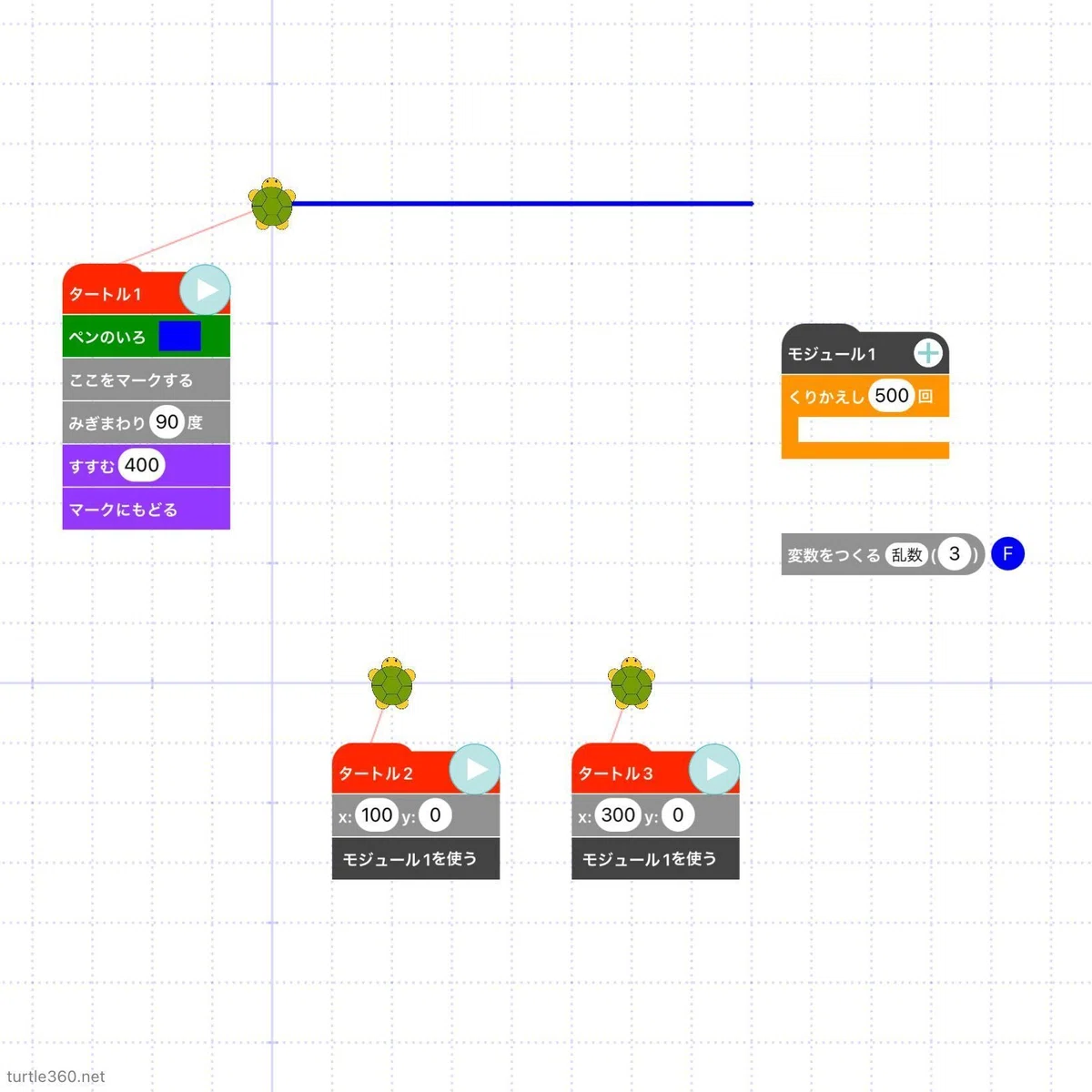Viewport: 1092px width, 1092px height.
Task: Edit the random number value 3
Action: pos(955,553)
